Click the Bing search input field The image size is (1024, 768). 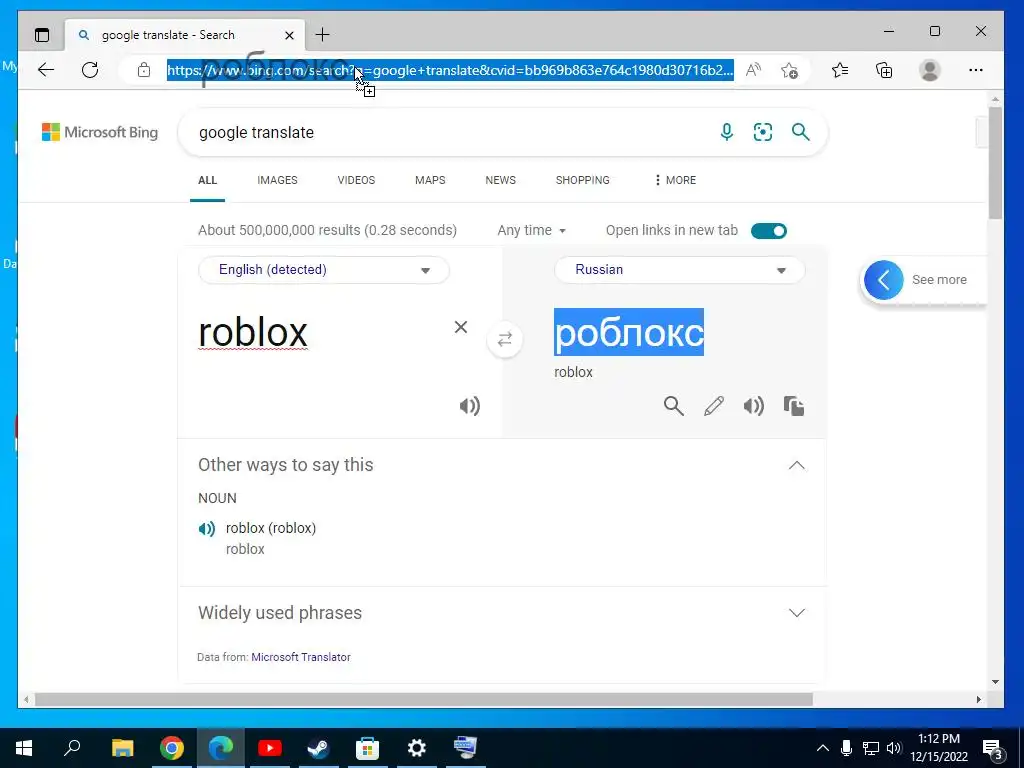[x=451, y=133]
